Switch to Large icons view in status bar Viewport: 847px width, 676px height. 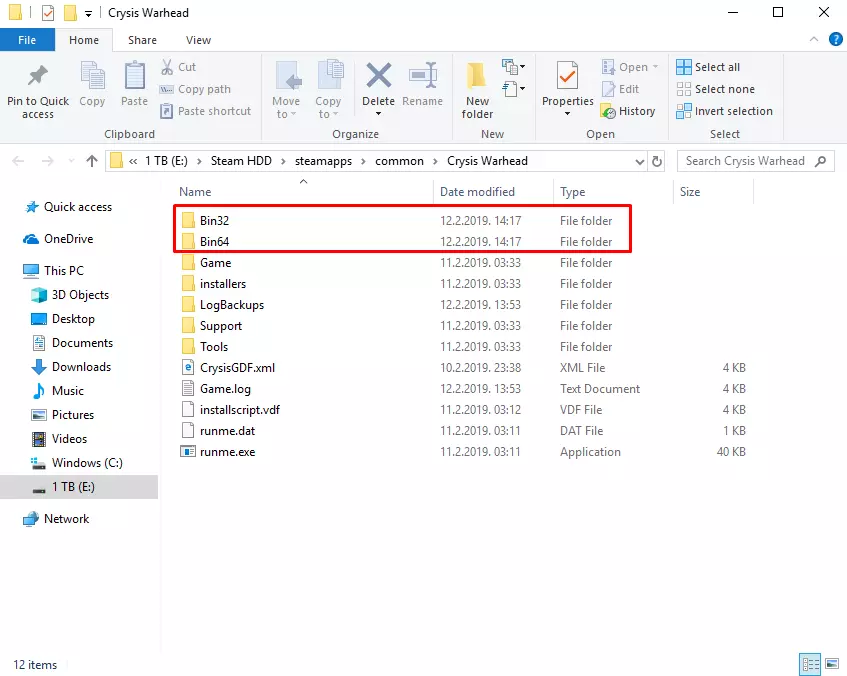[x=832, y=664]
